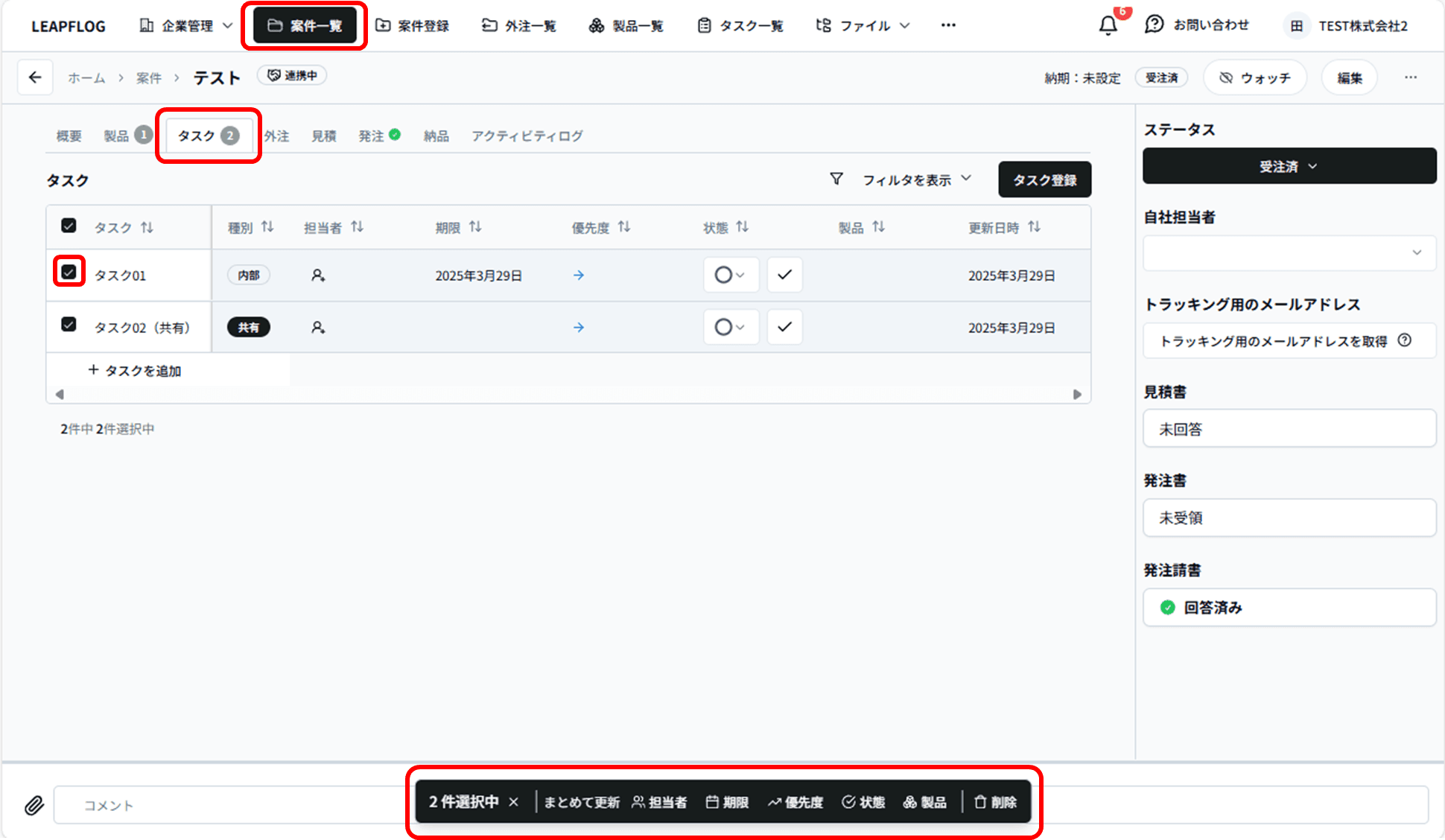Click the notification bell icon

(1108, 26)
